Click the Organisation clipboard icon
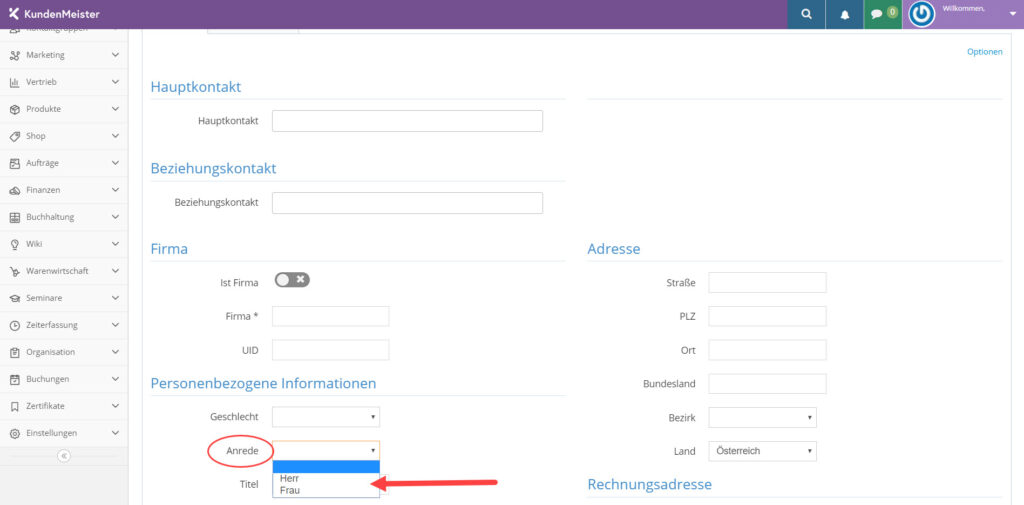The height and width of the screenshot is (505, 1024). click(x=14, y=352)
